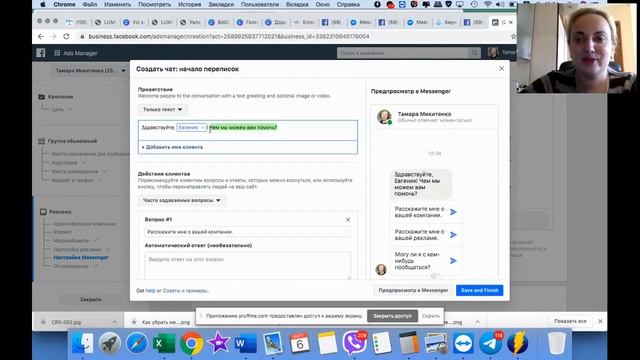Open the Справка menu

pos(348,4)
